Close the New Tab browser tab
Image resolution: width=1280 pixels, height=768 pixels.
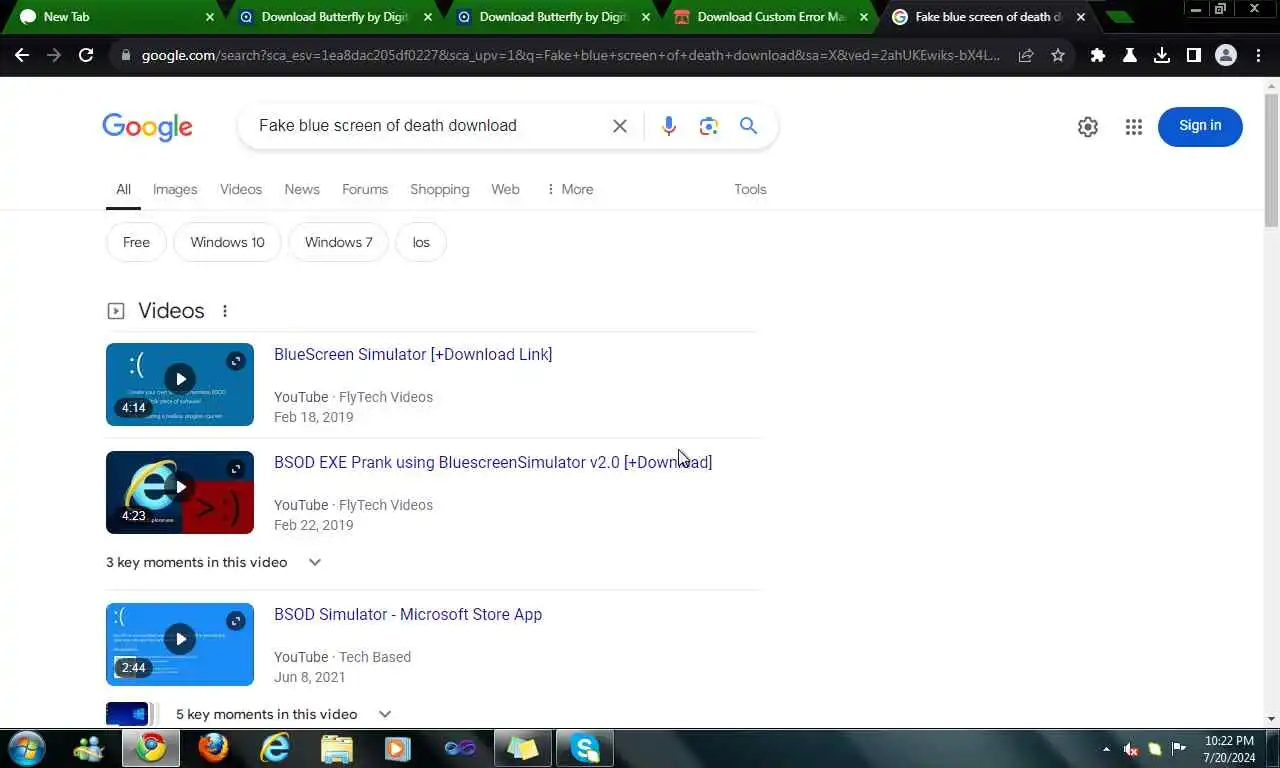pyautogui.click(x=209, y=17)
